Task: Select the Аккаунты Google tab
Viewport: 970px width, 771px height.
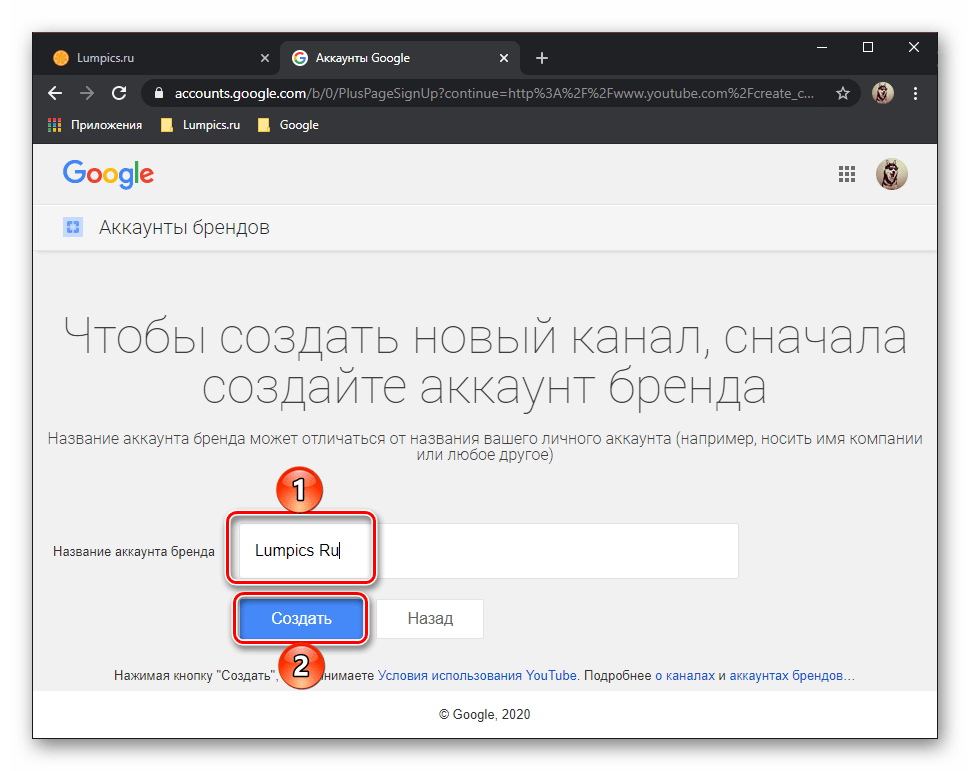Action: (400, 58)
